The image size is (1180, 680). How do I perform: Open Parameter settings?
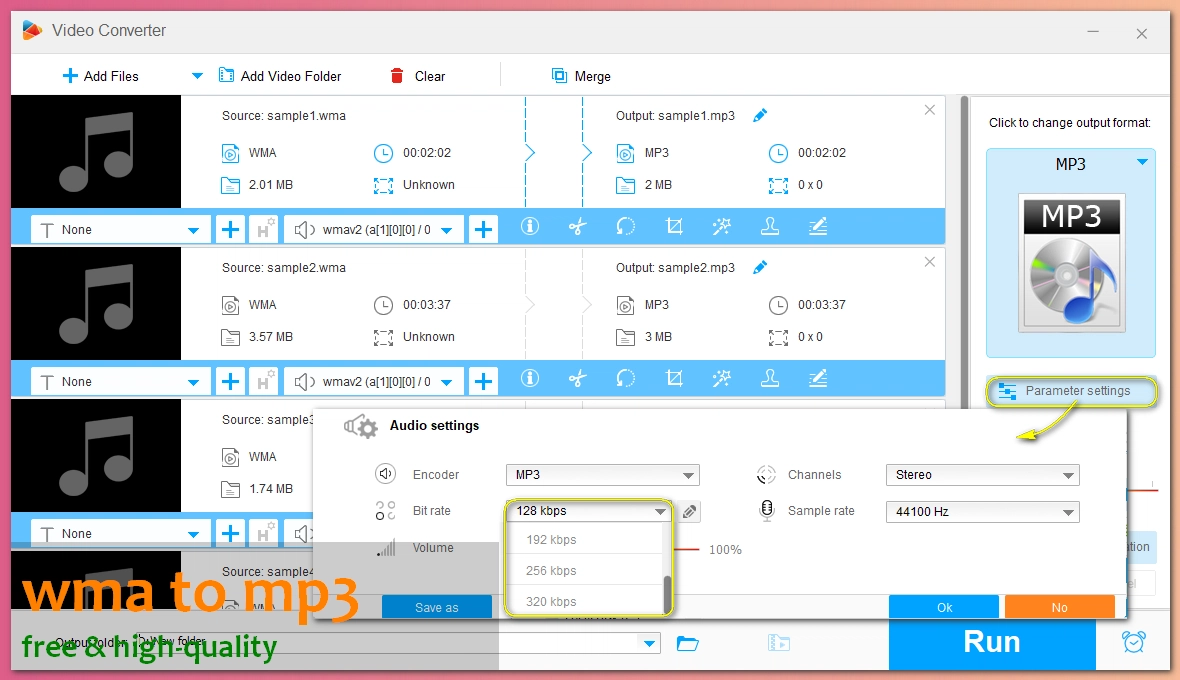[x=1072, y=391]
